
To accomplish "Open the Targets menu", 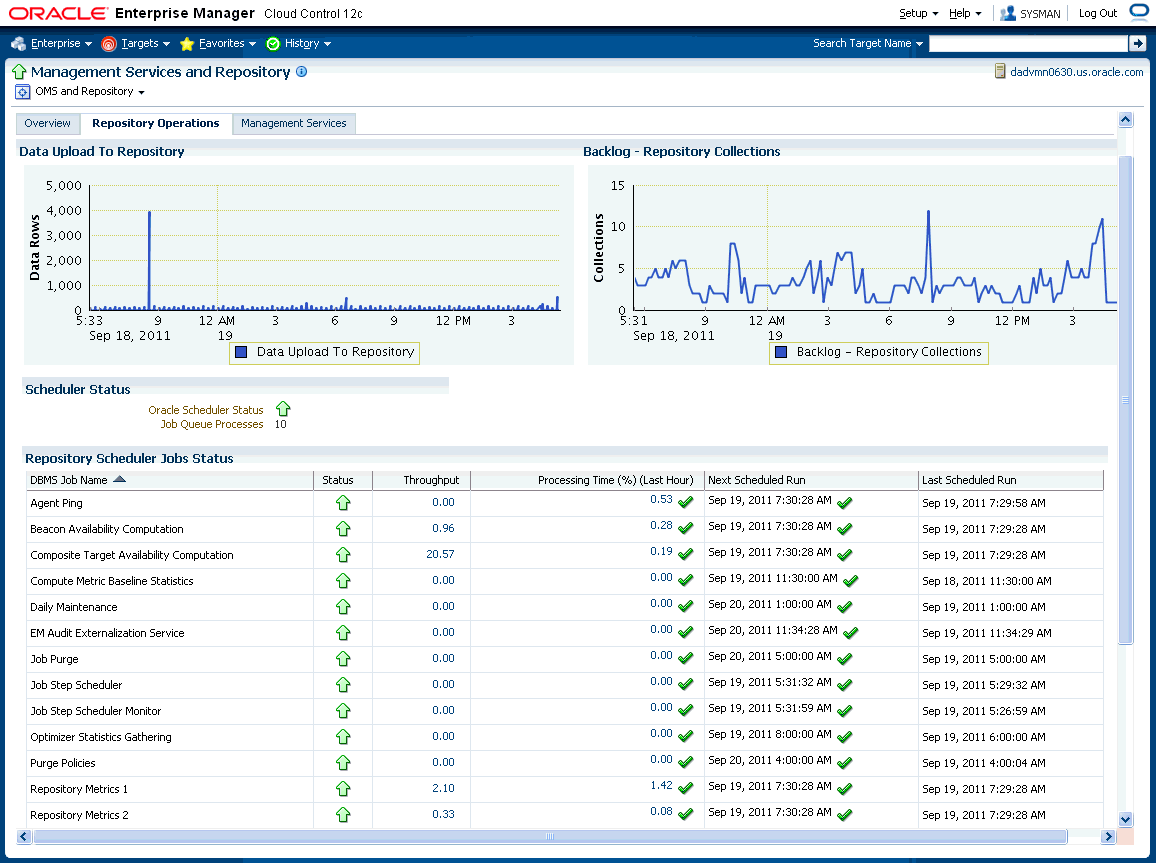I will click(x=145, y=43).
